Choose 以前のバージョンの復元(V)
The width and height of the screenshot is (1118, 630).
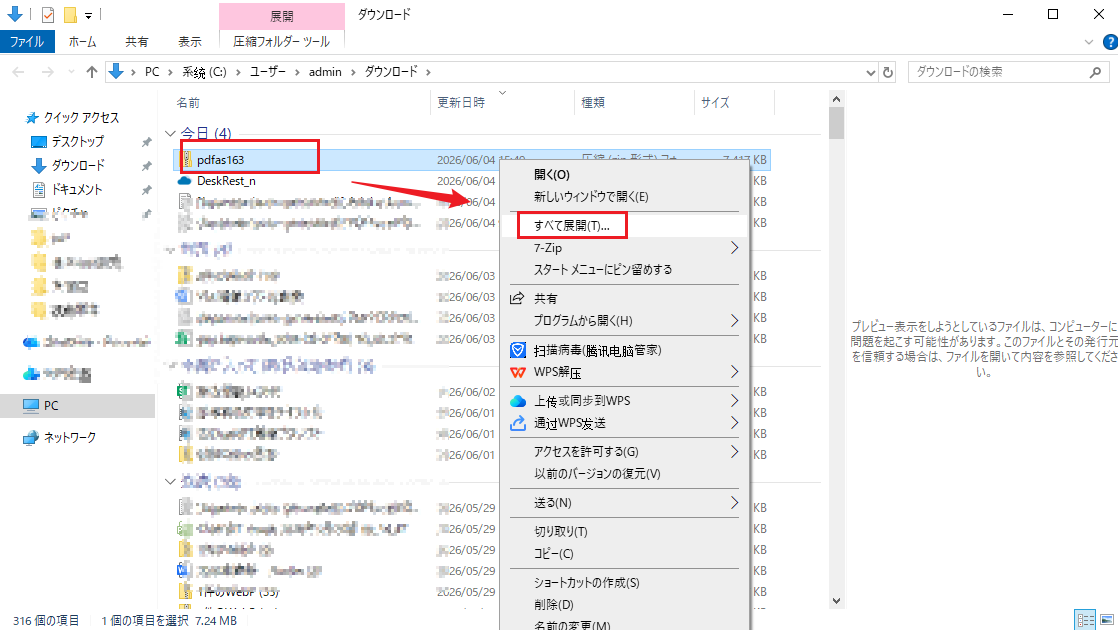coord(597,474)
